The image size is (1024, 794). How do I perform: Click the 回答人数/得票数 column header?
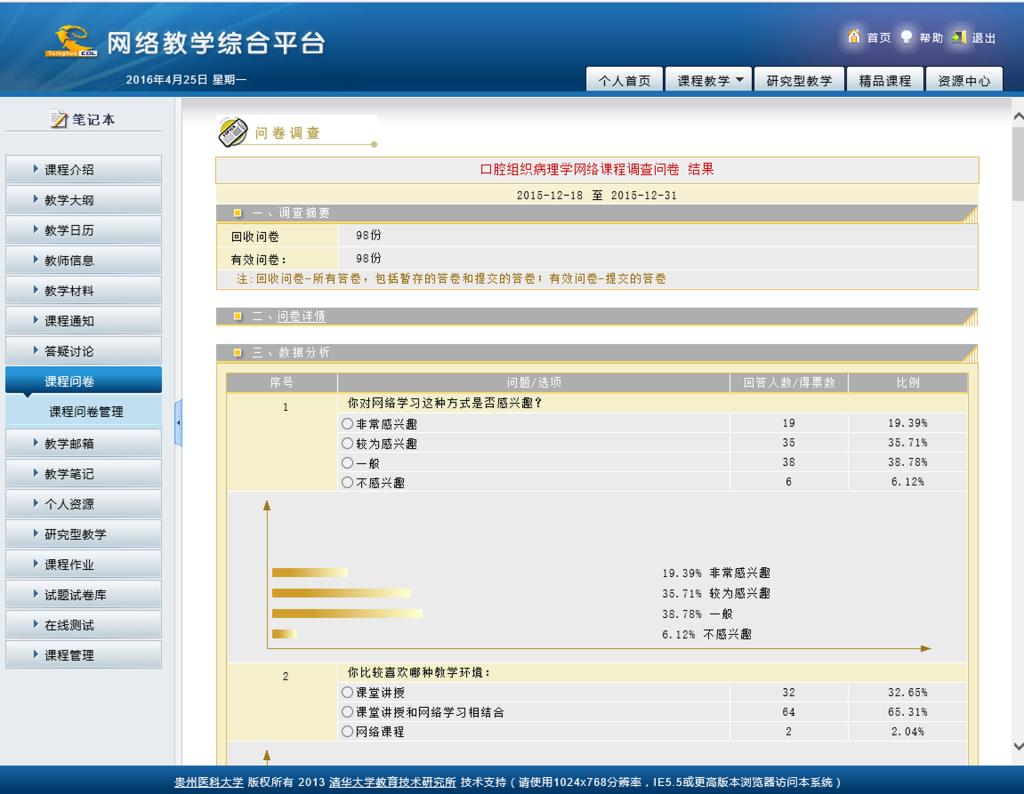pyautogui.click(x=789, y=383)
